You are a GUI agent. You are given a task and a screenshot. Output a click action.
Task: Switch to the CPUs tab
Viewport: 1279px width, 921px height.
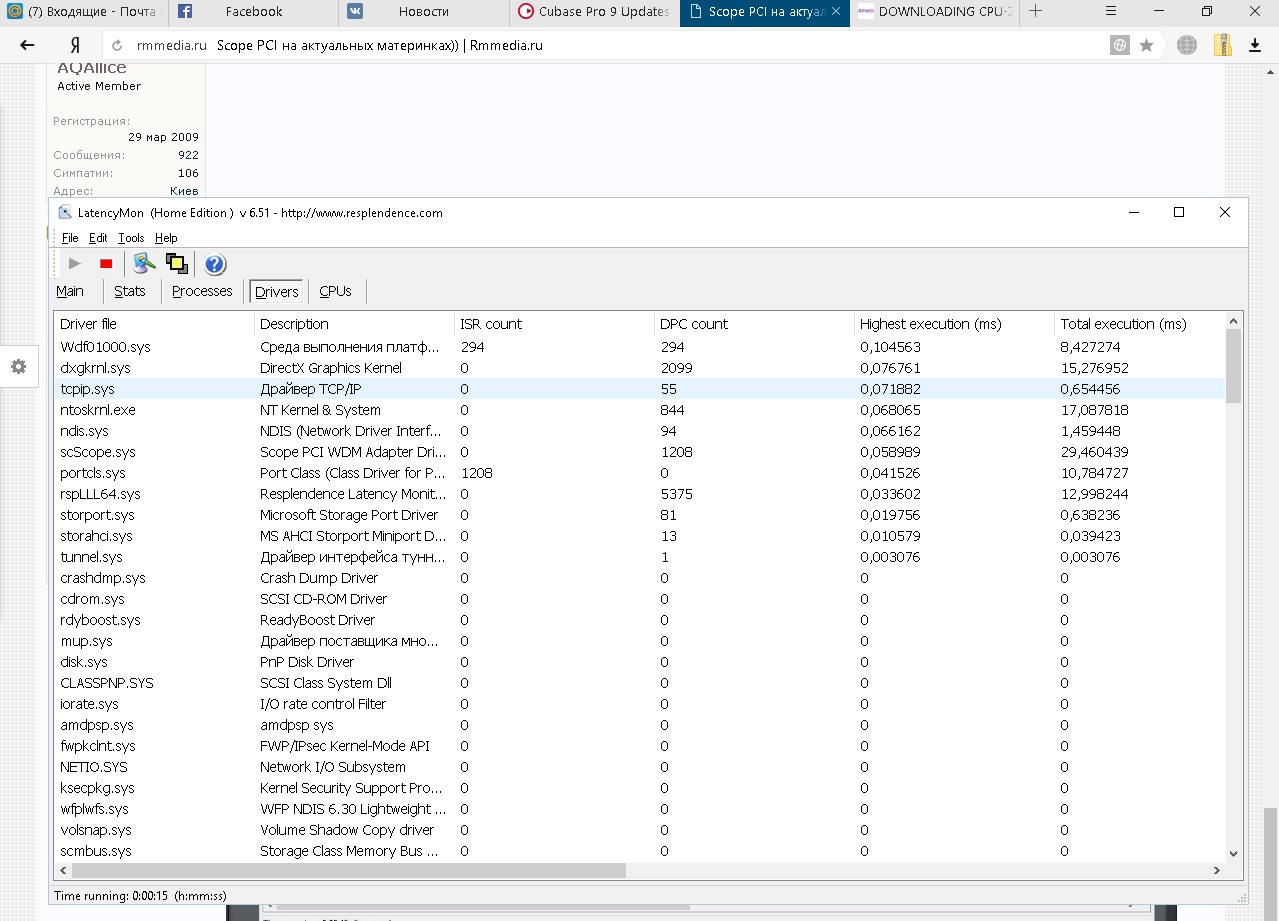[x=335, y=291]
